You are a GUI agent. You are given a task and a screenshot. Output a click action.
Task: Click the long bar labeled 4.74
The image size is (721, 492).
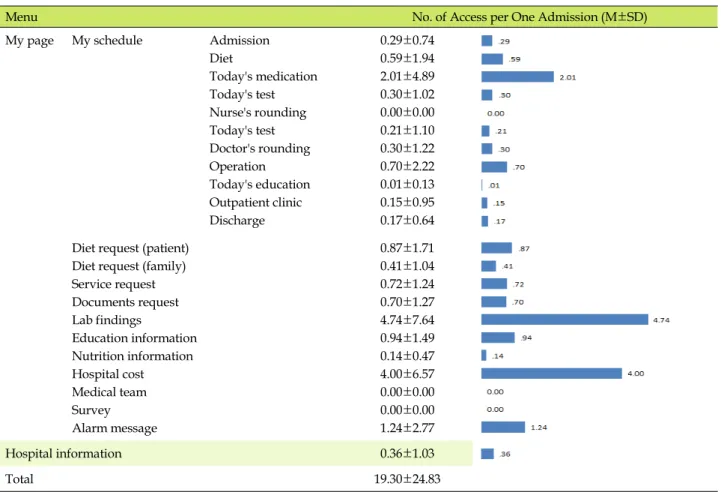click(x=565, y=320)
